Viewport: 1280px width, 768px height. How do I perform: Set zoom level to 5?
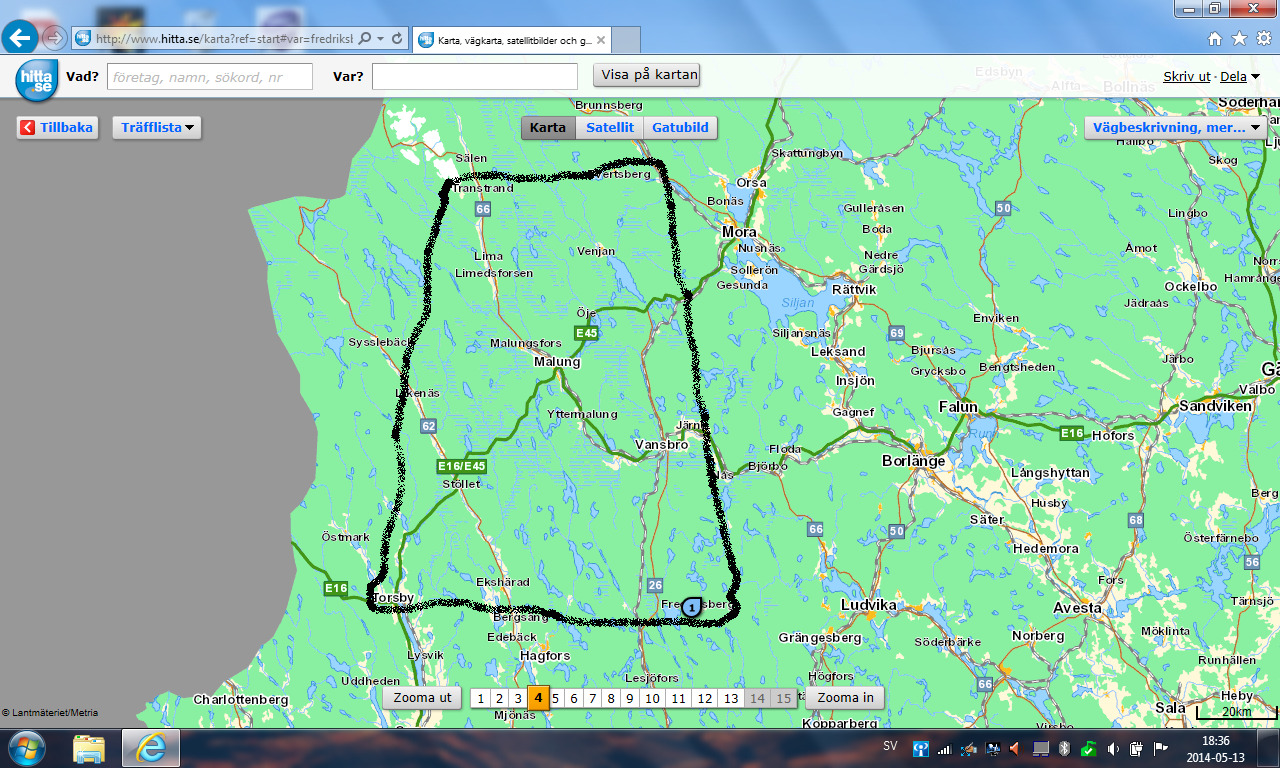point(557,699)
